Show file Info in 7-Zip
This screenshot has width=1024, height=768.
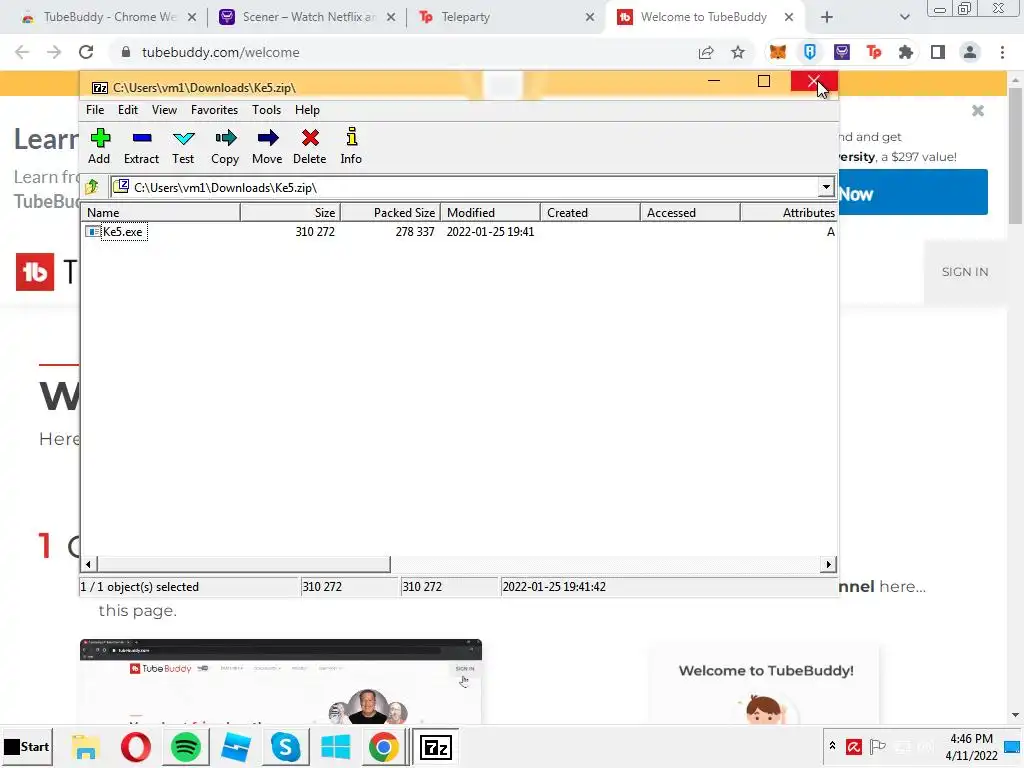pyautogui.click(x=351, y=146)
